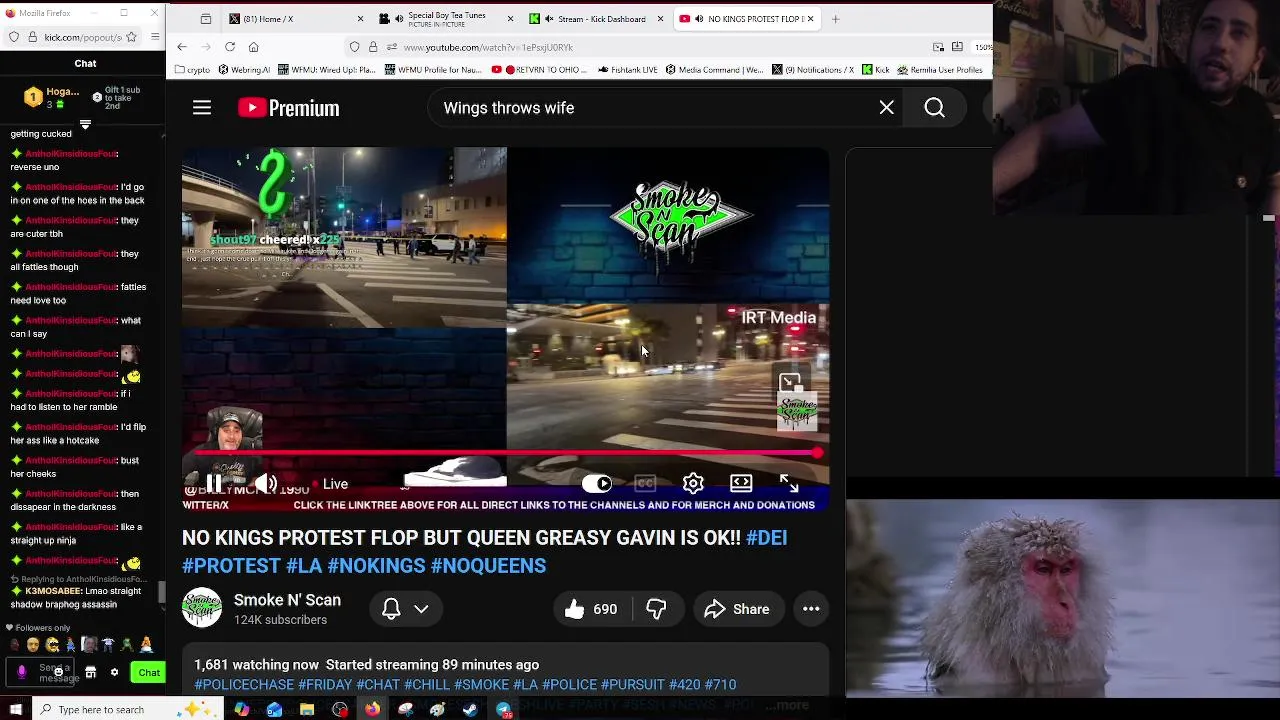The image size is (1280, 720).
Task: Go to the browser home page
Action: pos(254,47)
